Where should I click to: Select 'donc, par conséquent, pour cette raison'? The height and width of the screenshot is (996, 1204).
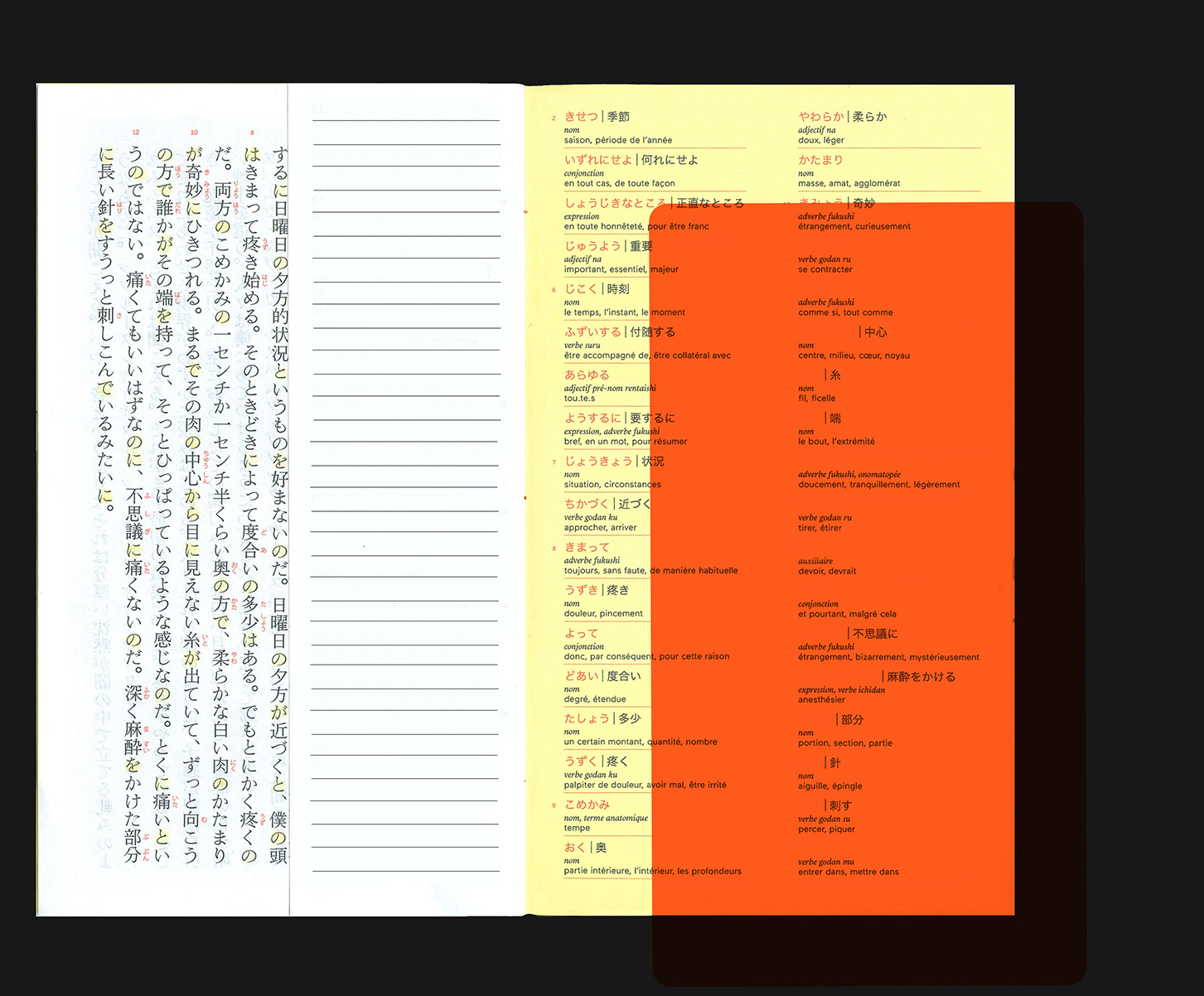coord(647,656)
